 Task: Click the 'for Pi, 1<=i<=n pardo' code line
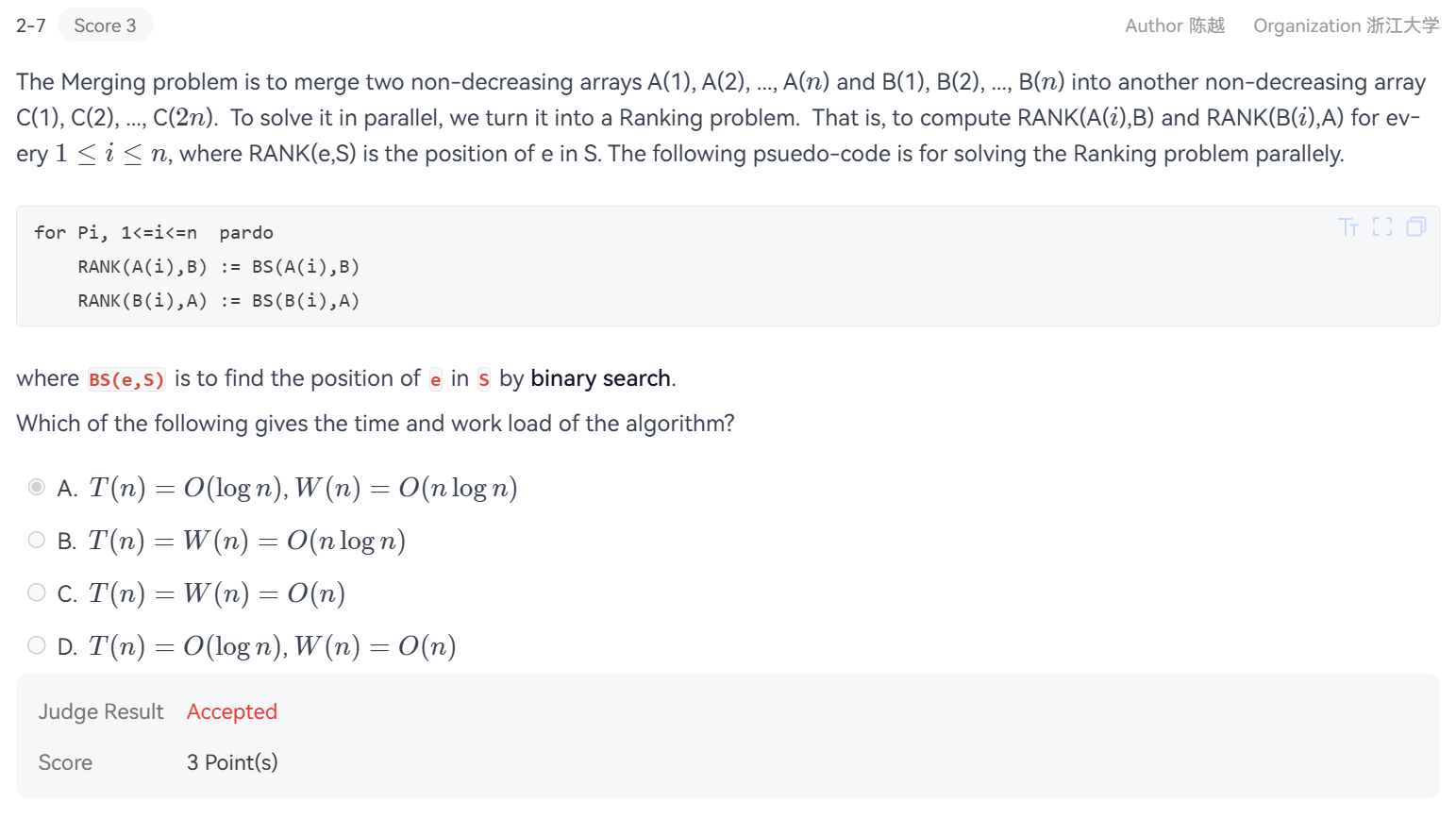pos(154,233)
